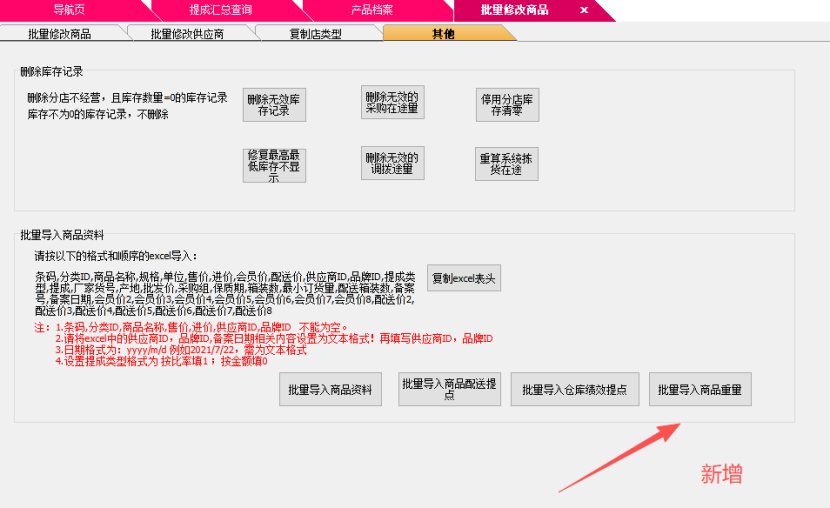Screen dimensions: 830x508
Task: Select the 其他 sub-tab
Action: click(444, 34)
